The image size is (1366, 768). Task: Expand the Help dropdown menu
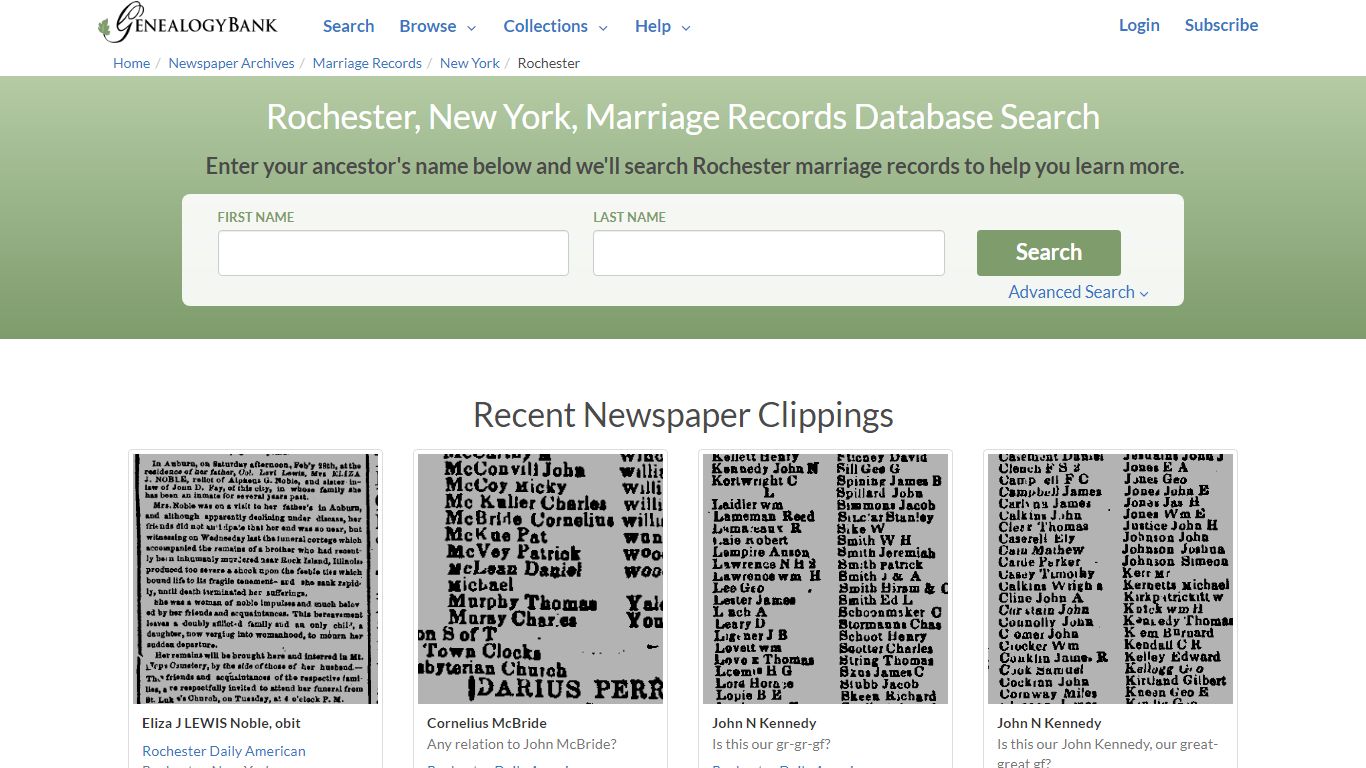point(663,26)
